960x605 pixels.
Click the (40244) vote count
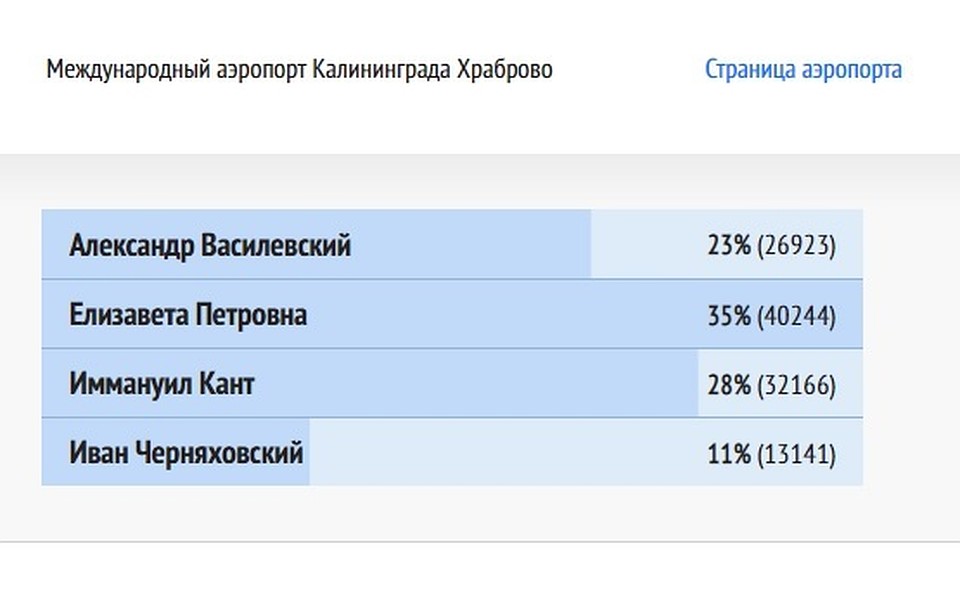pos(797,317)
